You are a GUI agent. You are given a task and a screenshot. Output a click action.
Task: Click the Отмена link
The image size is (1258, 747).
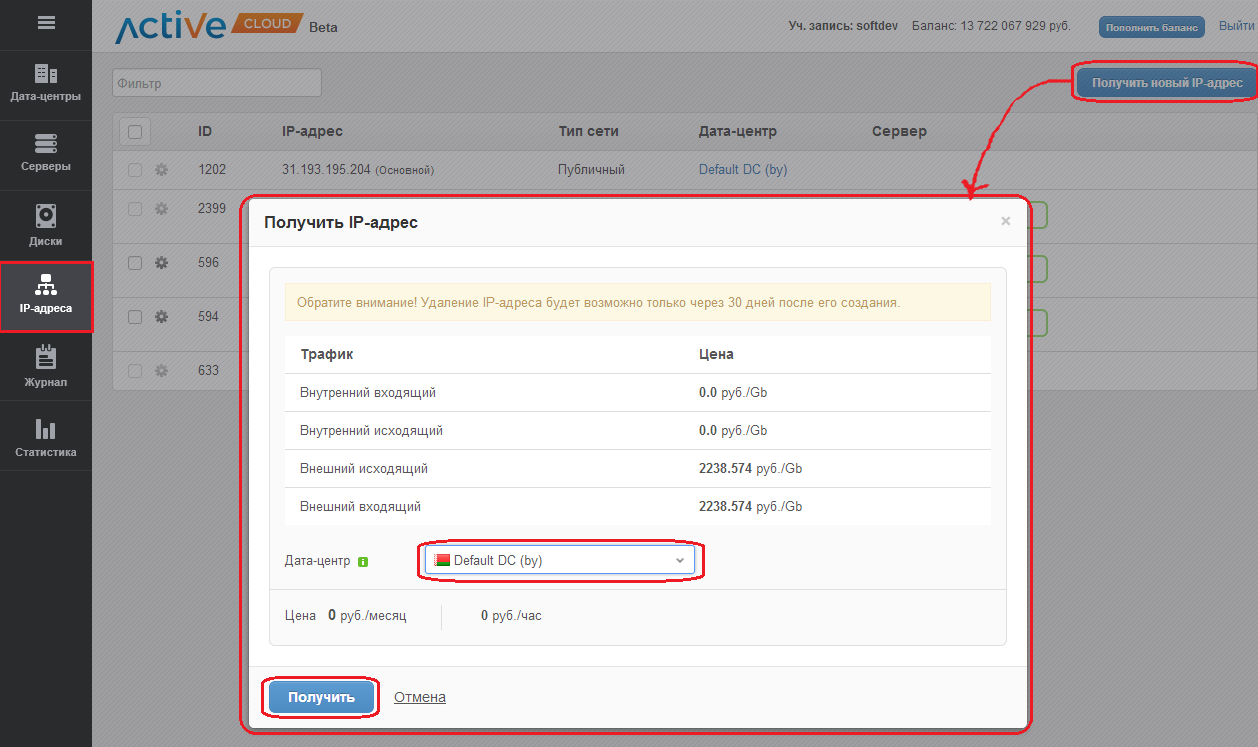(419, 697)
